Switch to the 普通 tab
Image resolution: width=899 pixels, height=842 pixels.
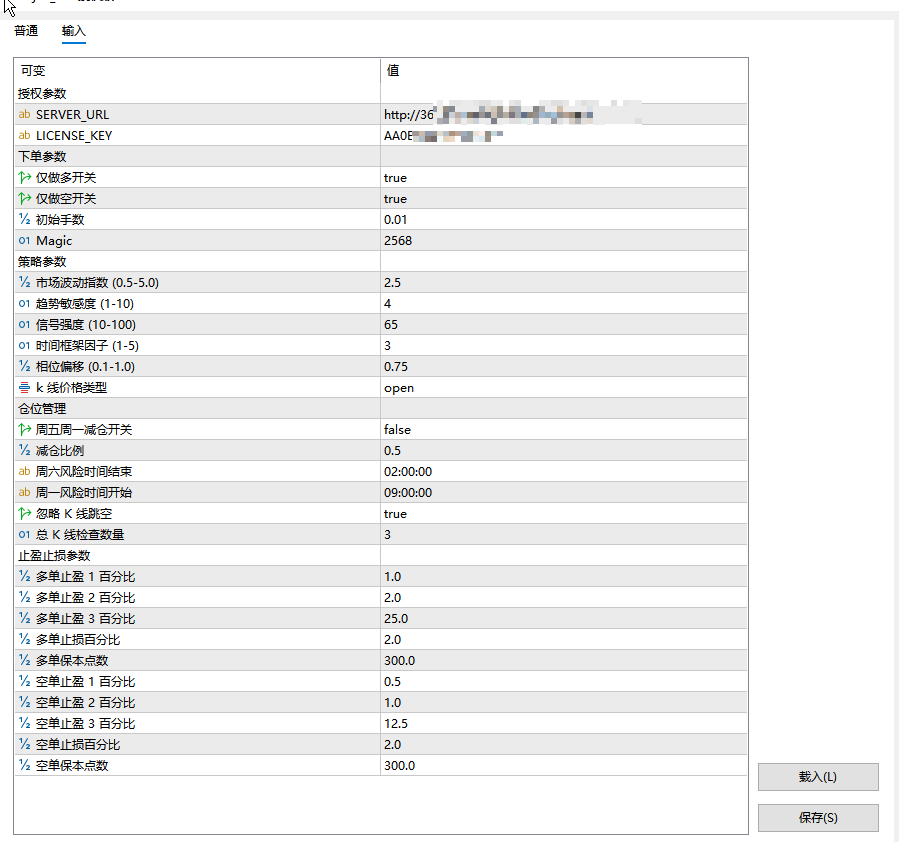click(26, 31)
